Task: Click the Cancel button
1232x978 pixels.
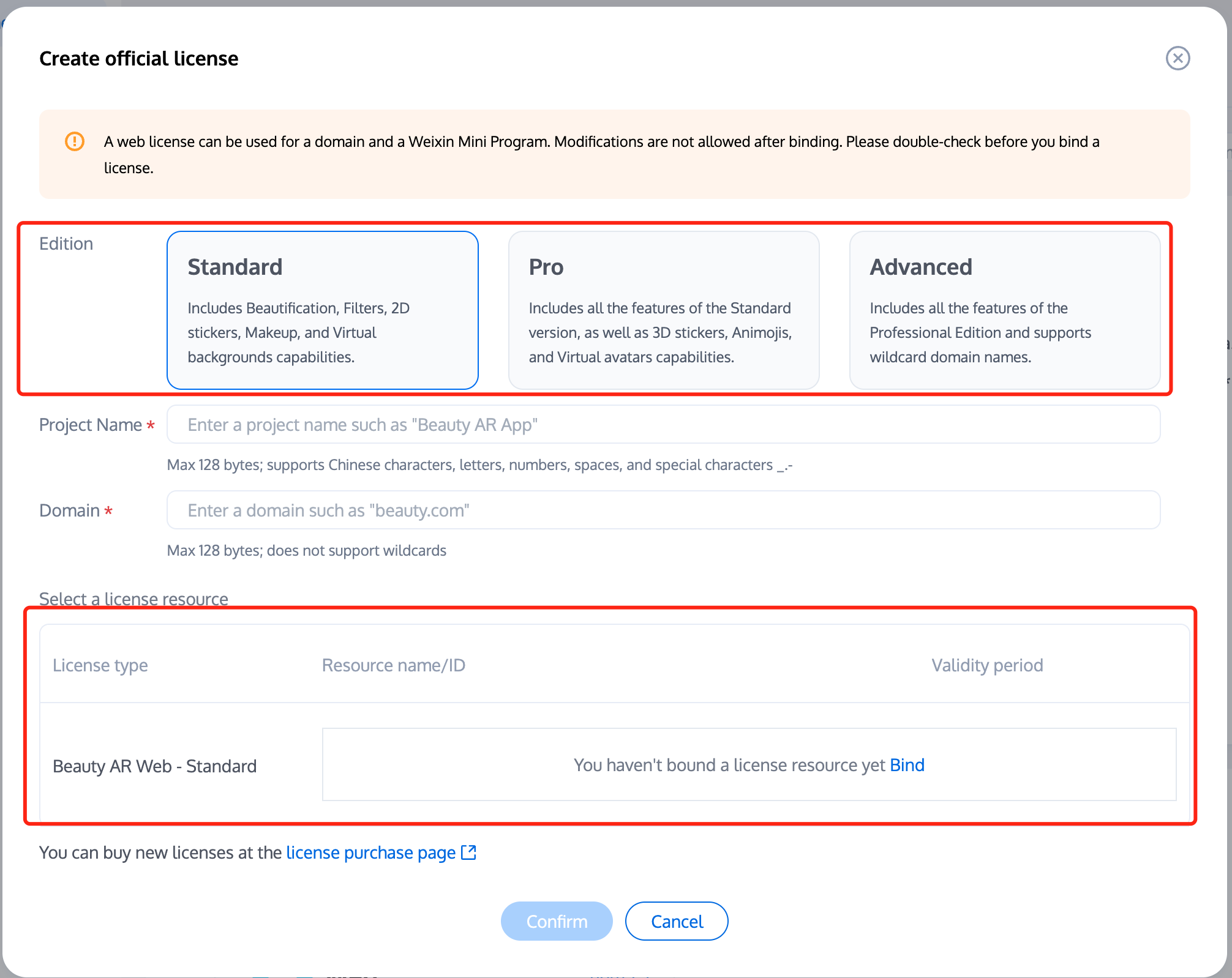Action: pyautogui.click(x=677, y=921)
